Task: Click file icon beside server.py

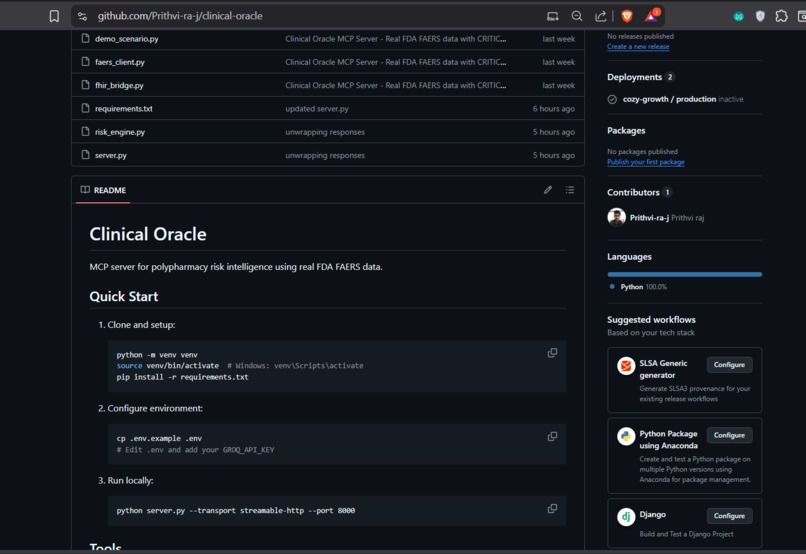Action: tap(85, 155)
